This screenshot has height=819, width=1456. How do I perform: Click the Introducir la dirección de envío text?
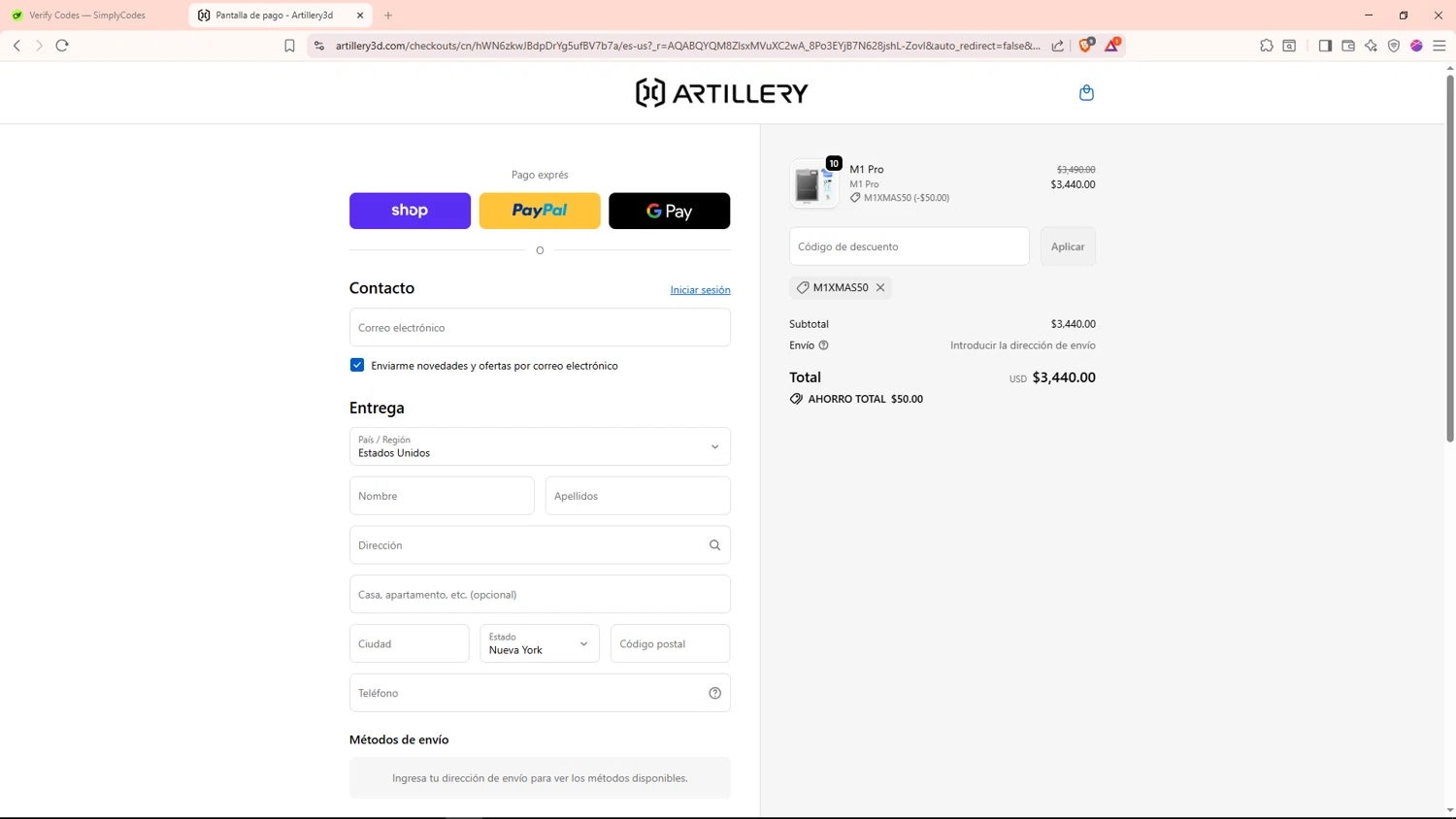tap(1022, 345)
